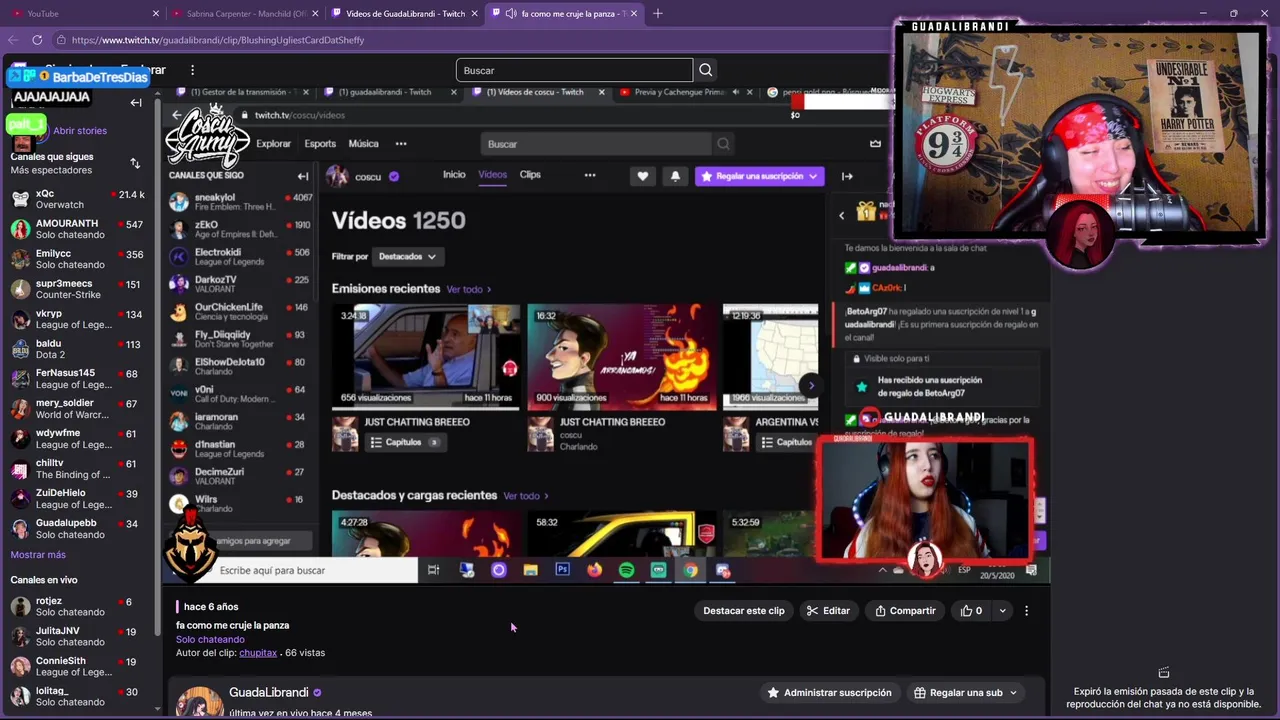Click 'hace 6 años' clip age text
This screenshot has height=720, width=1280.
pyautogui.click(x=211, y=607)
